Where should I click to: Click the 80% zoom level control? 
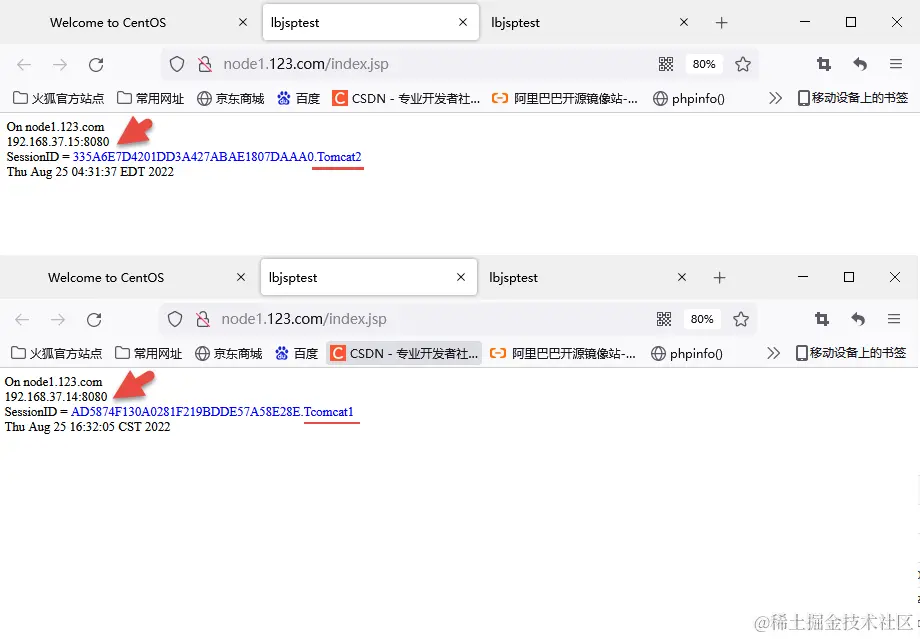point(703,63)
